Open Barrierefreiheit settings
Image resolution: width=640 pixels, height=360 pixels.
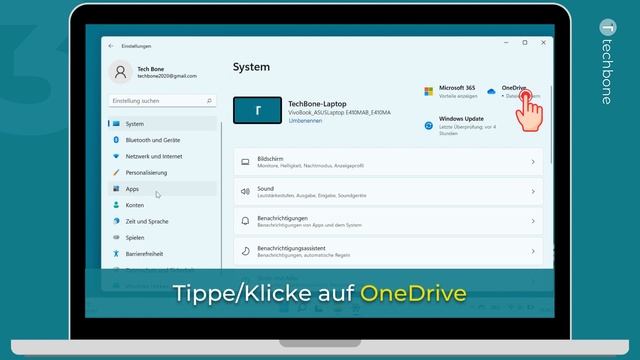162,254
